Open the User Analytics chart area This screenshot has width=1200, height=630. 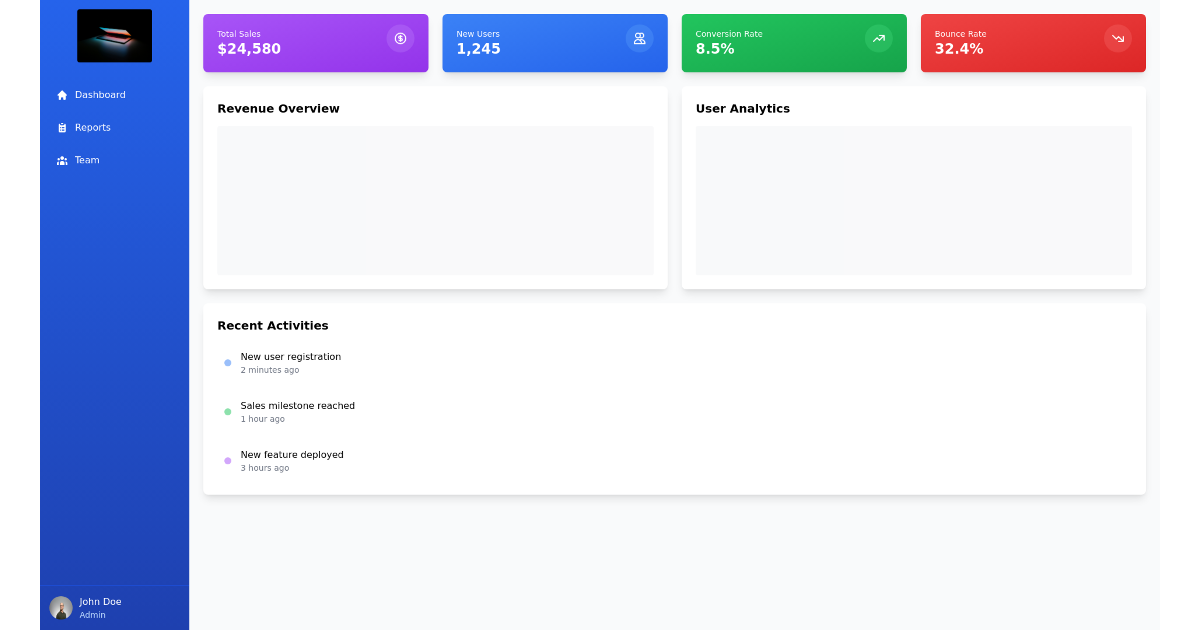913,200
